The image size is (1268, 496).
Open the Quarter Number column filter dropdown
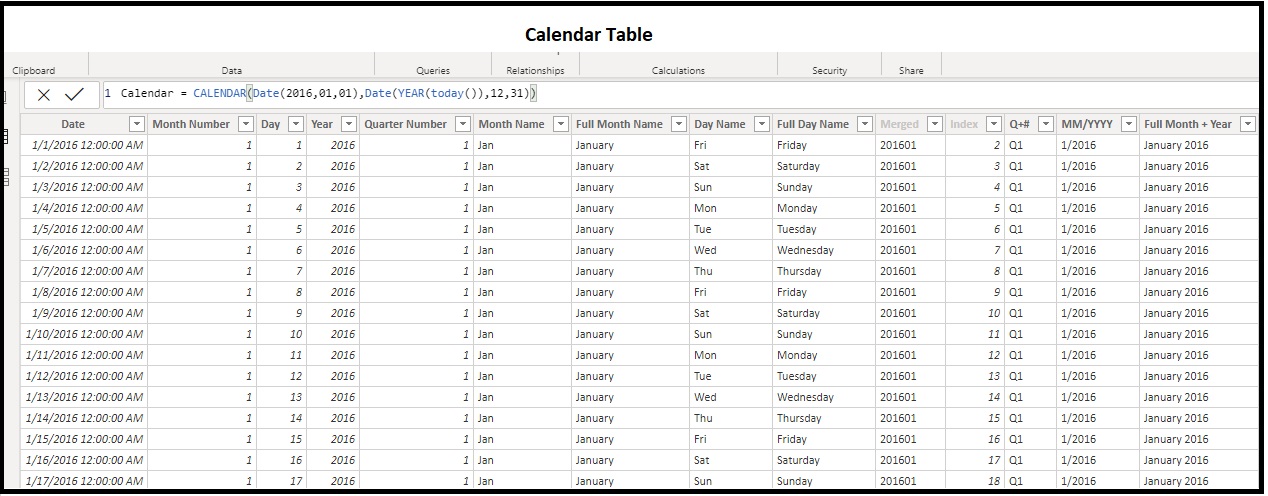pos(463,124)
